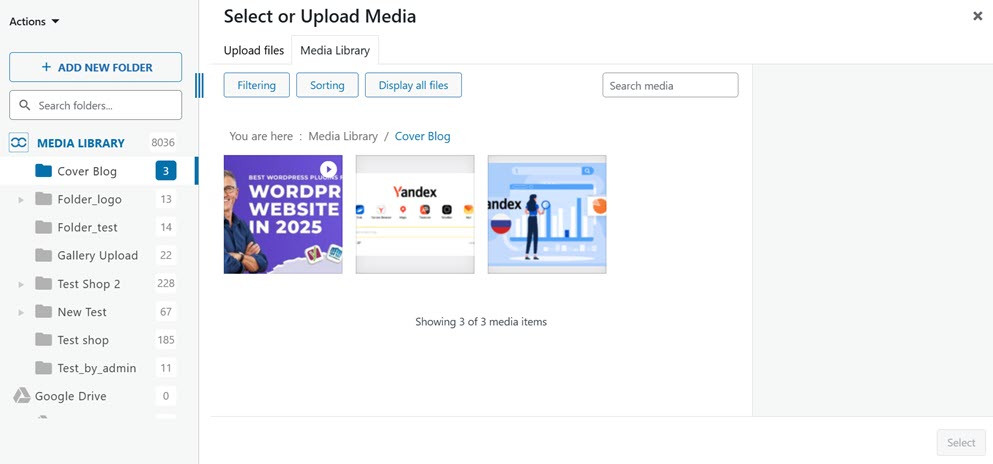Viewport: 993px width, 464px height.
Task: Click the Test_by_admin folder icon
Action: click(x=43, y=368)
